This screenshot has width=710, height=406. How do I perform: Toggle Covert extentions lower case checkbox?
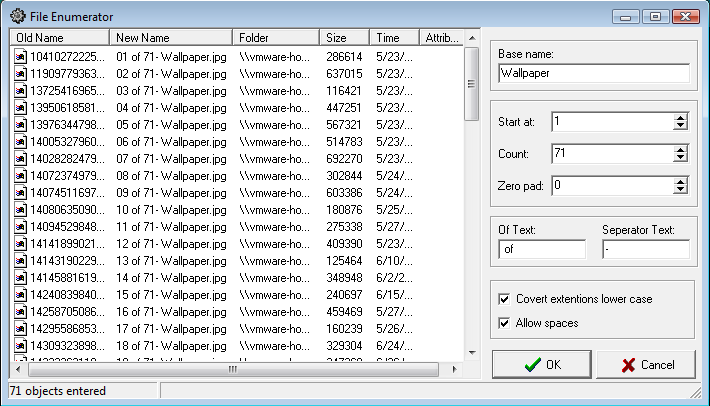pos(505,299)
